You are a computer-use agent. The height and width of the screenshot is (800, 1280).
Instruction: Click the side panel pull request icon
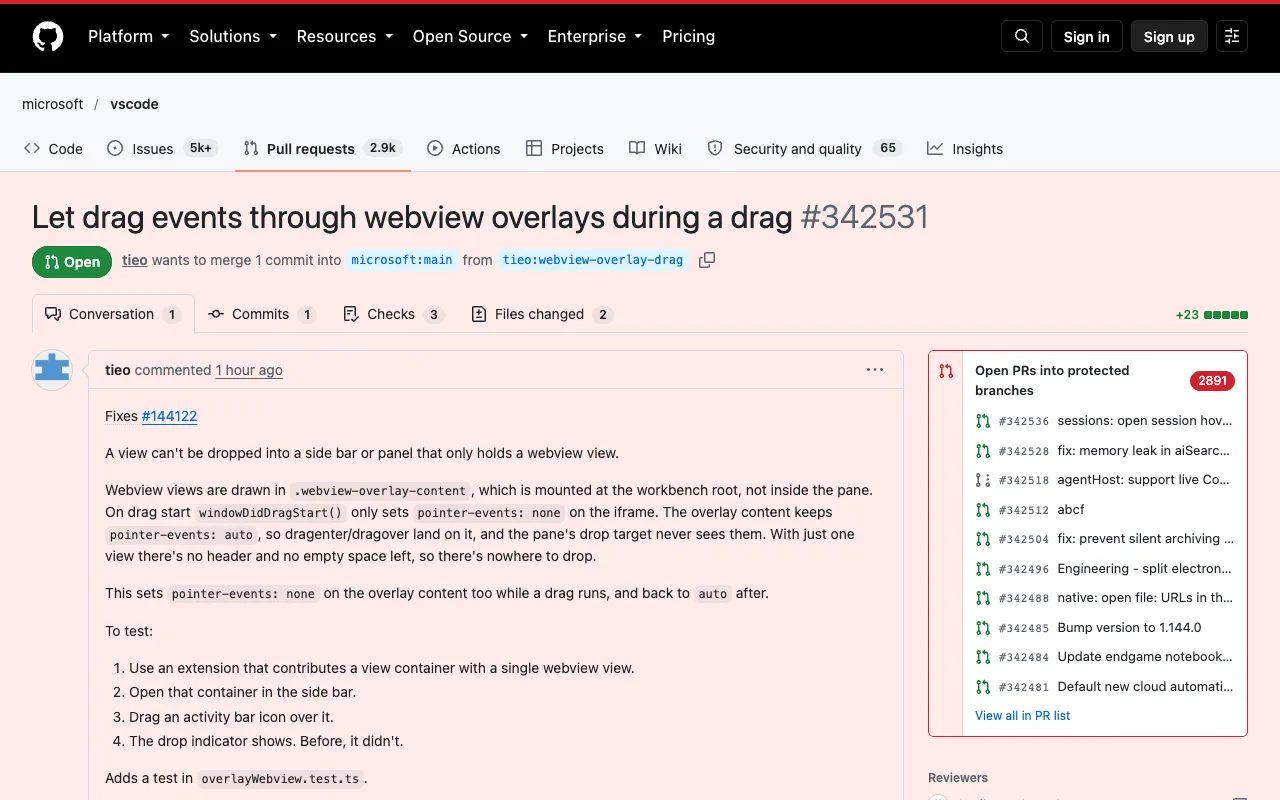[x=946, y=371]
